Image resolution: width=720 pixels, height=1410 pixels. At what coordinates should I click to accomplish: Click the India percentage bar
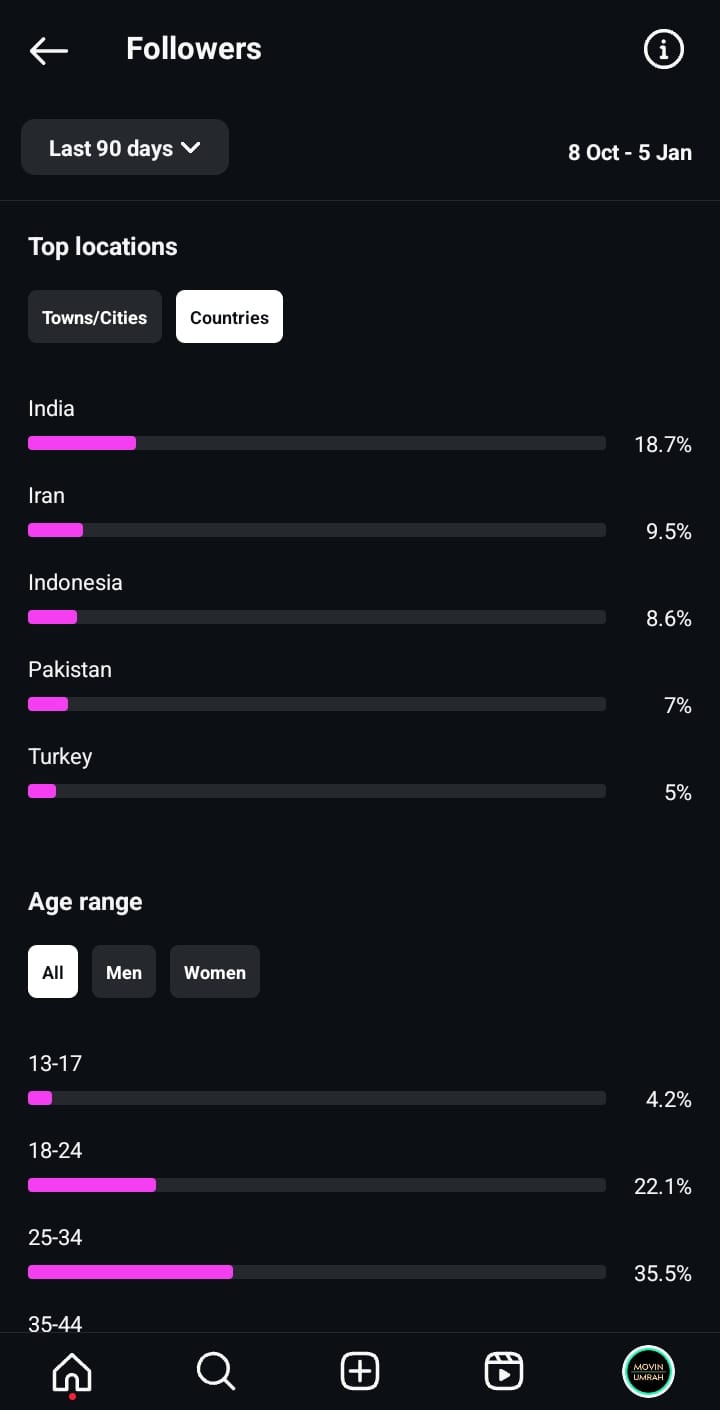(317, 443)
